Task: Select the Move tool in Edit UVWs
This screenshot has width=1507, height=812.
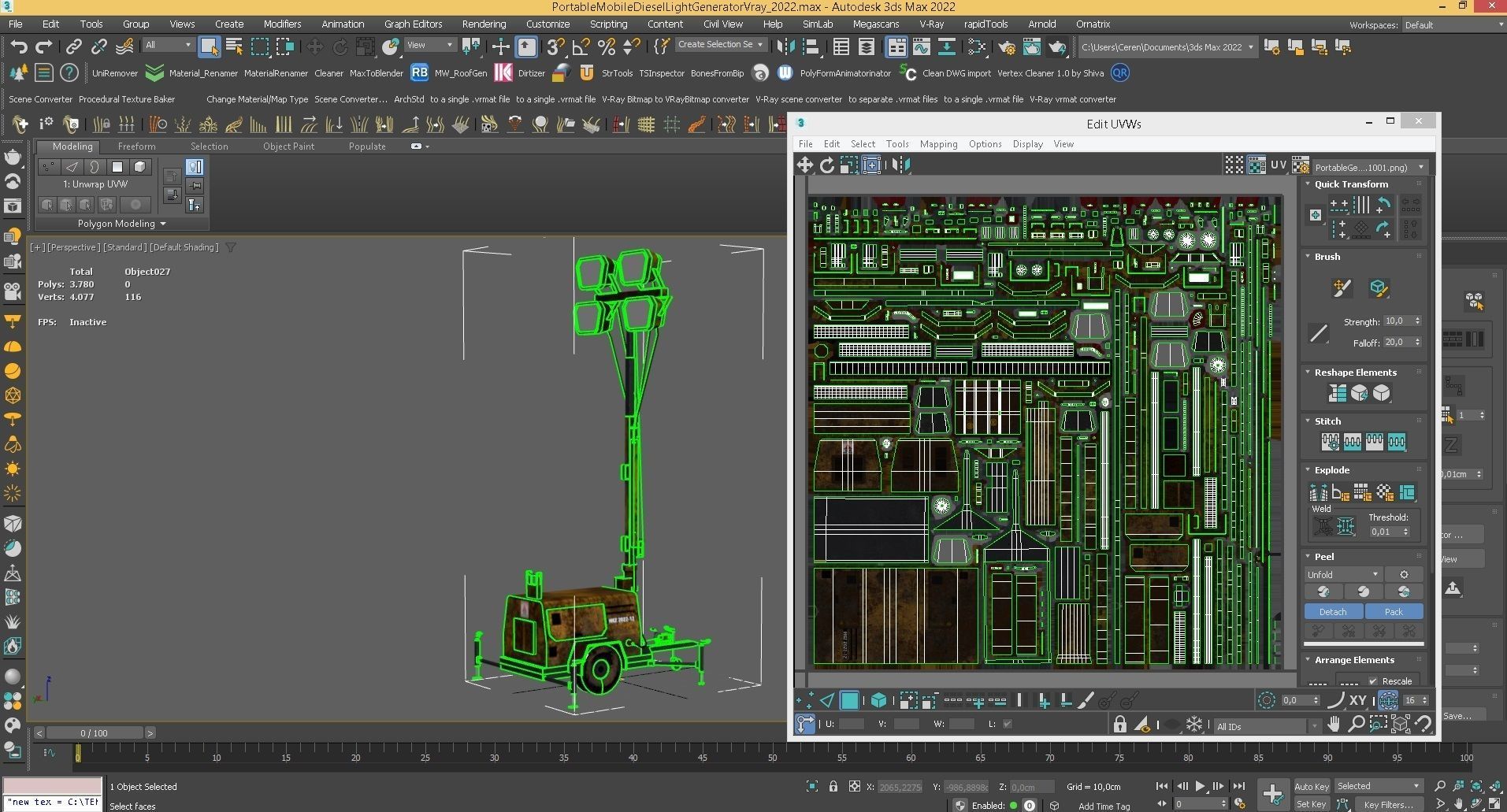Action: [x=804, y=165]
